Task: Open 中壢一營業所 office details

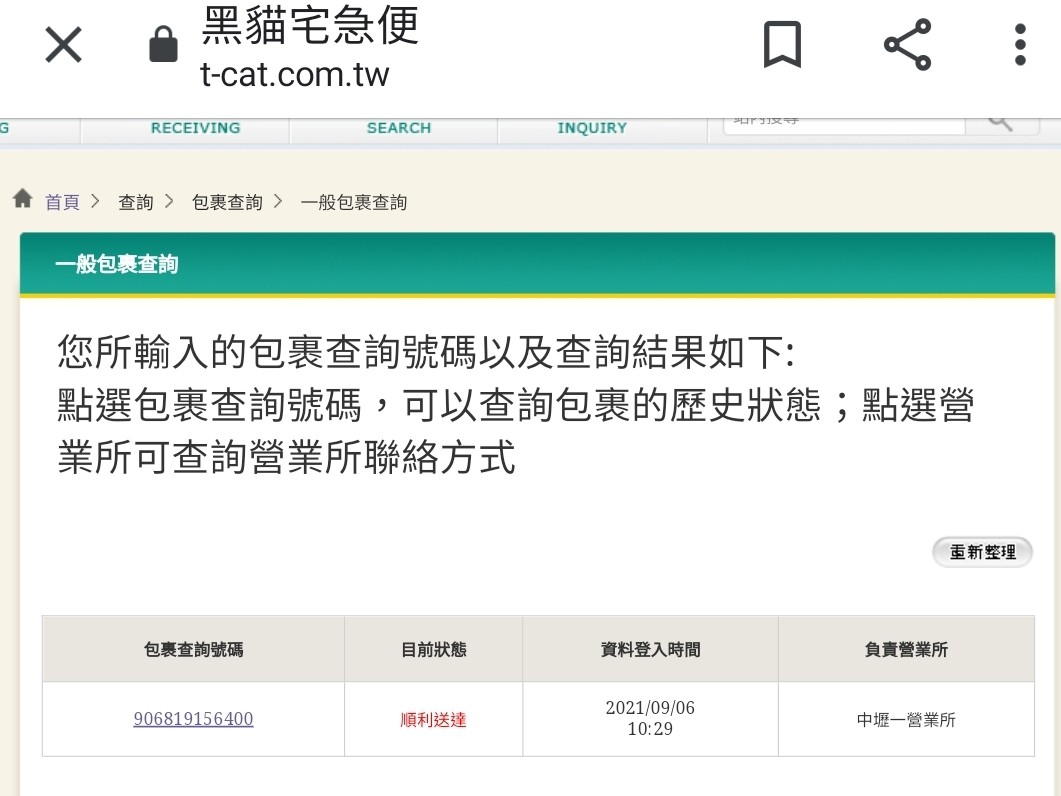Action: pos(906,720)
